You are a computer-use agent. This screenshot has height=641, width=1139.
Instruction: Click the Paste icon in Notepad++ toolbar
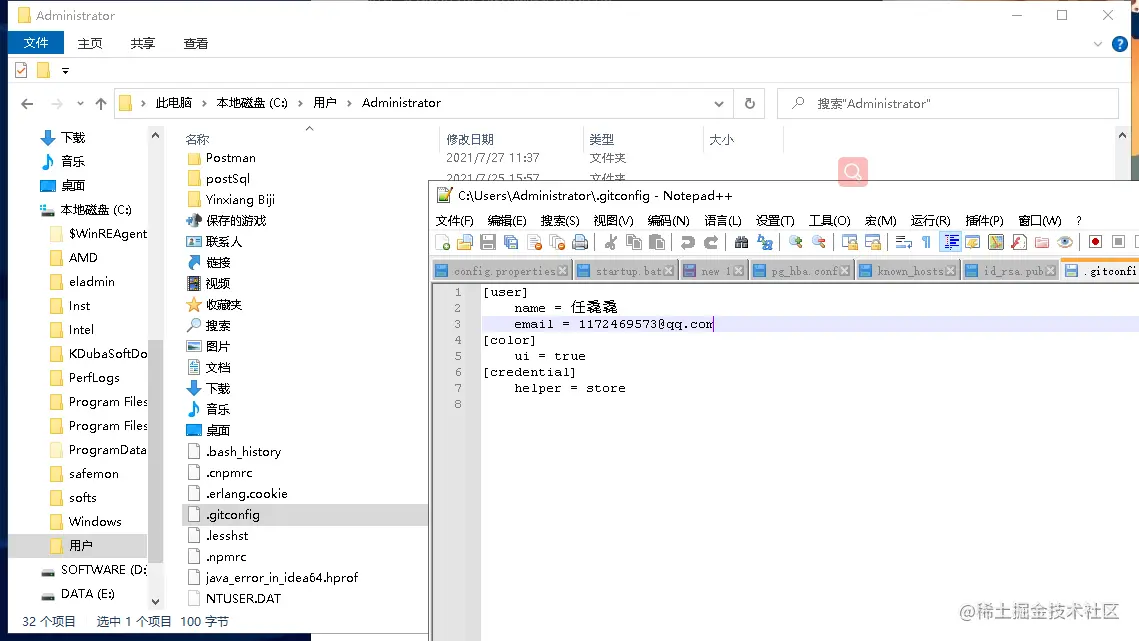pos(657,243)
